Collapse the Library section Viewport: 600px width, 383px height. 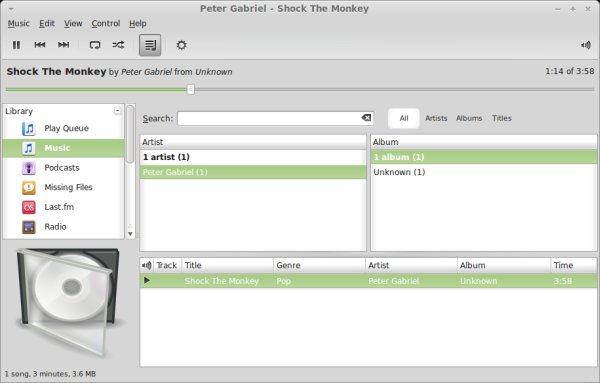(117, 111)
